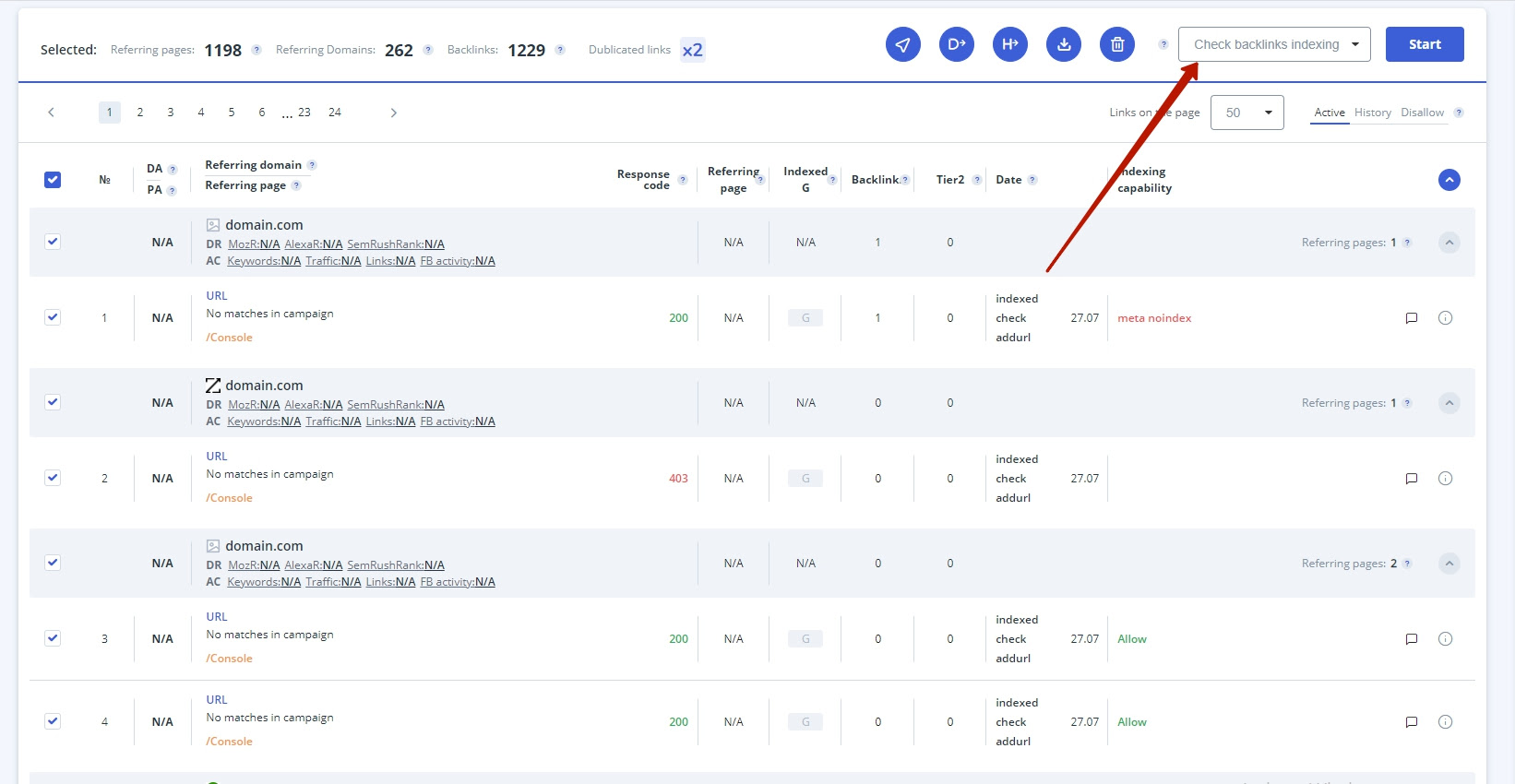This screenshot has width=1515, height=784.
Task: Collapse the first domain.com group
Action: (x=1449, y=243)
